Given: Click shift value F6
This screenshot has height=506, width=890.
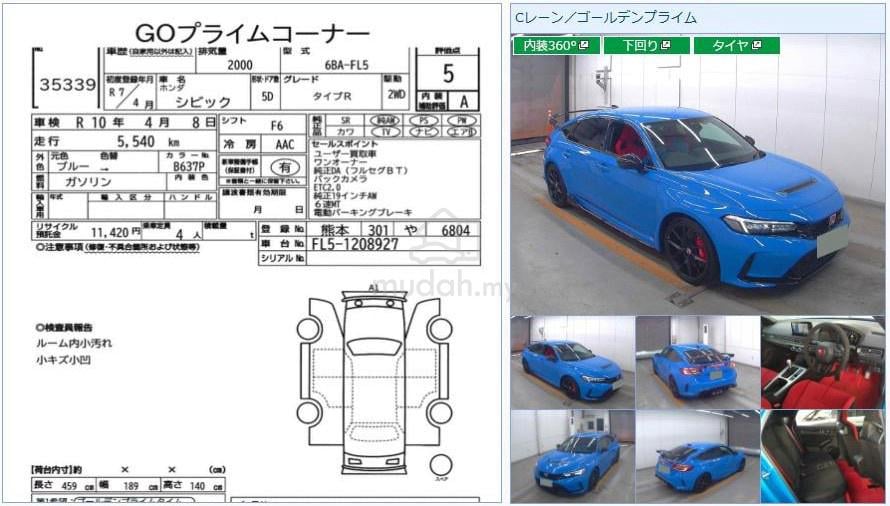Looking at the screenshot, I should pos(276,126).
